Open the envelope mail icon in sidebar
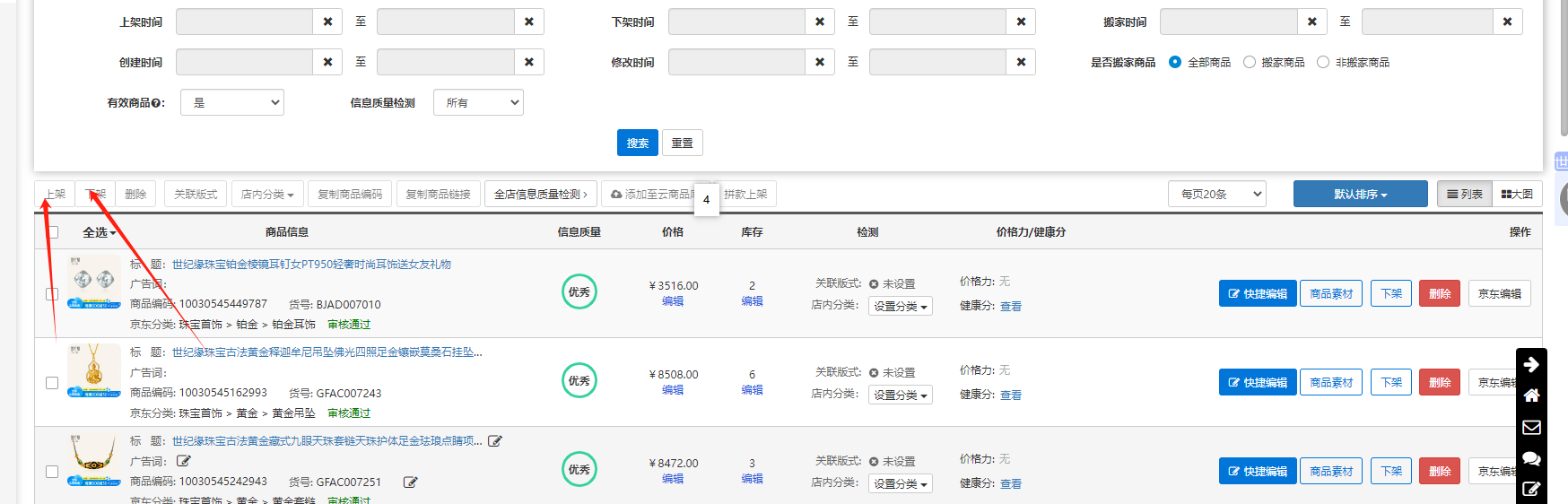This screenshot has width=1568, height=504. pos(1531,427)
